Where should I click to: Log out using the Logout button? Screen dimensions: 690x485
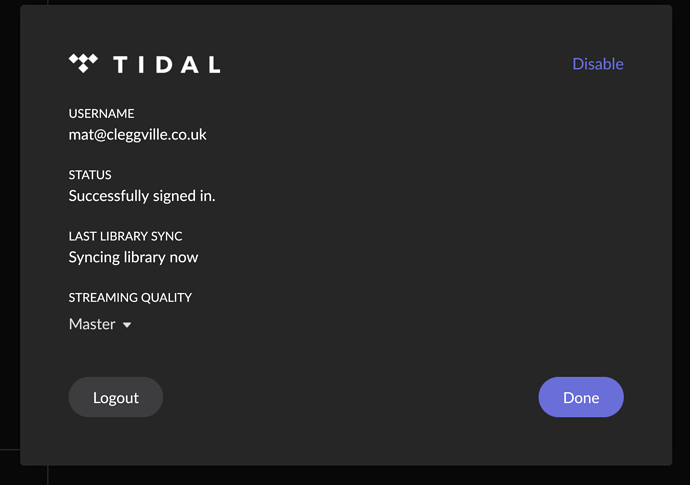click(116, 397)
